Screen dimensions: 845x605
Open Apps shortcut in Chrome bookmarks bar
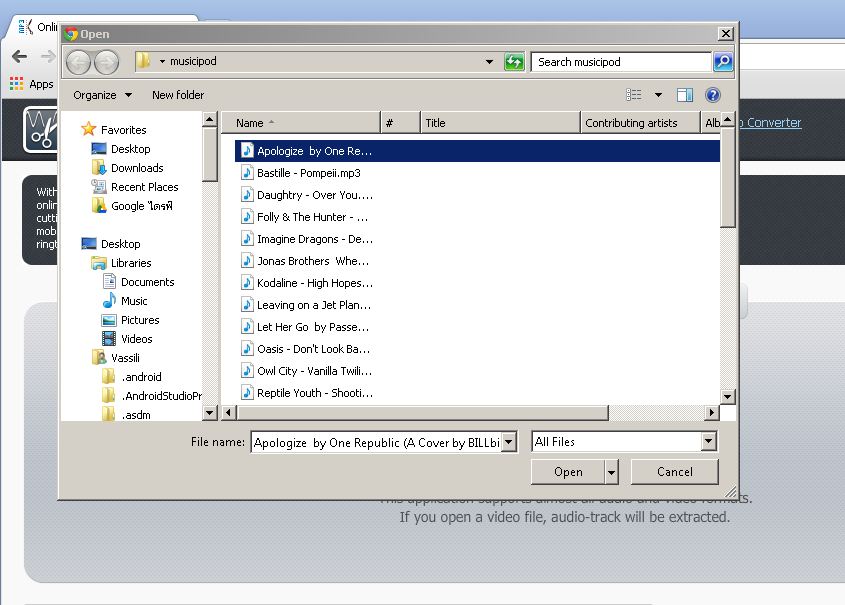pos(31,84)
